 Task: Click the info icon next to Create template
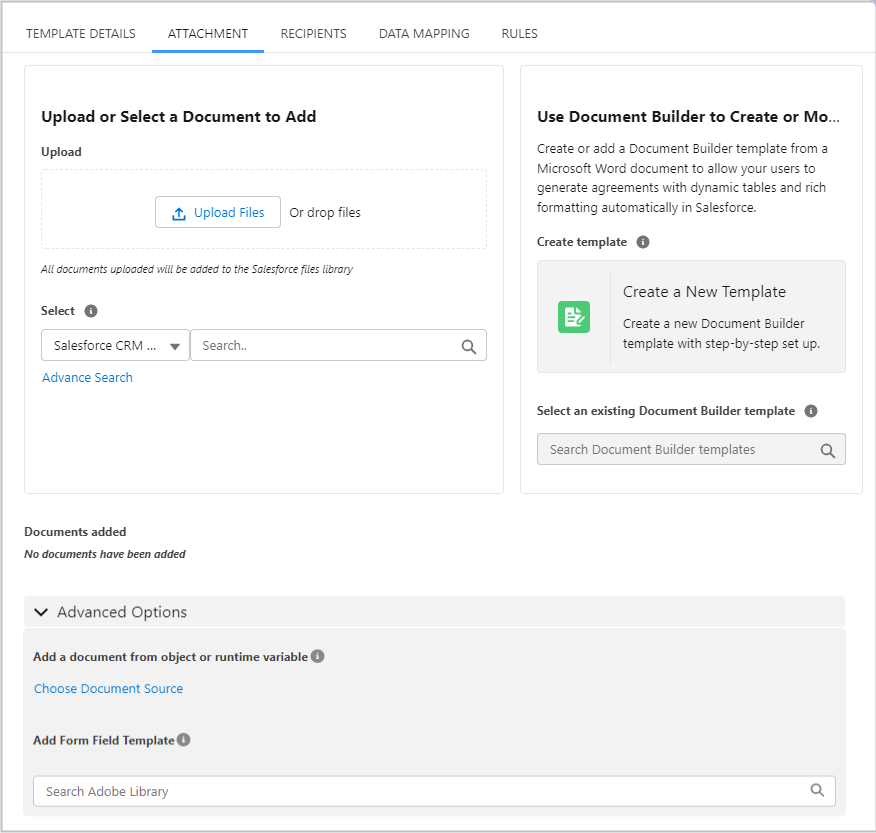643,241
